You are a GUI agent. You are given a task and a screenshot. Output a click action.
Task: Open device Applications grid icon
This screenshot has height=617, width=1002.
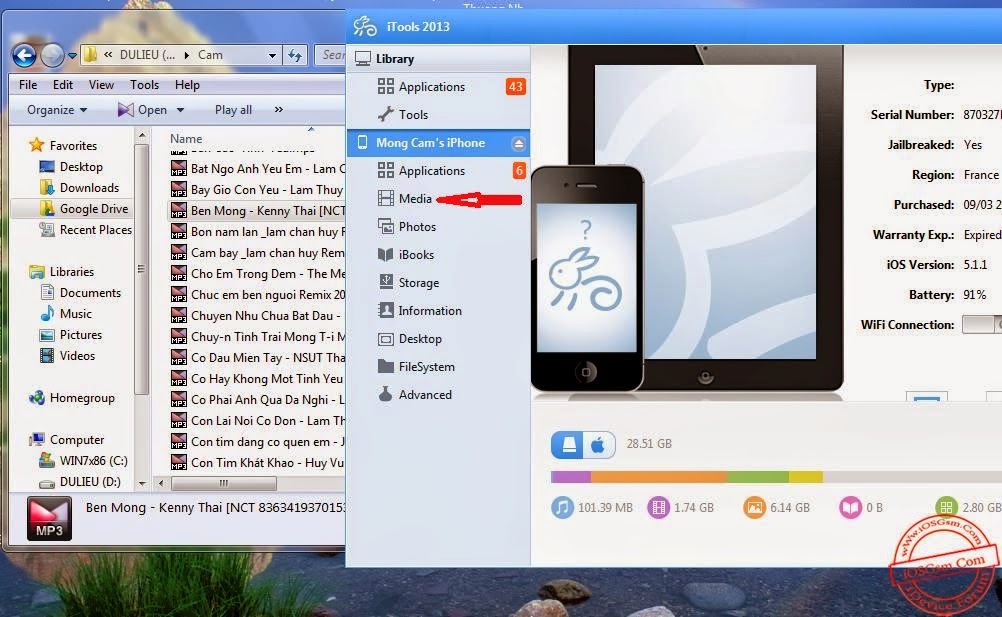(x=385, y=170)
